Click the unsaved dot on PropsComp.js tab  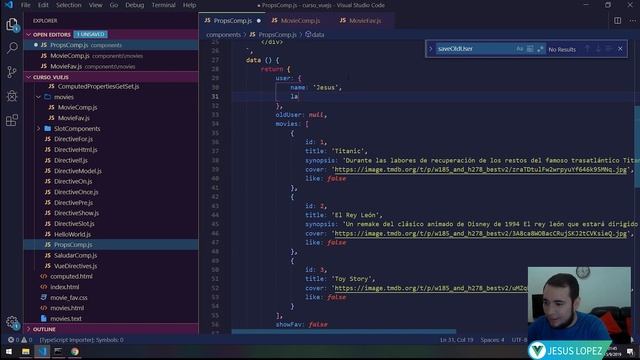point(259,21)
